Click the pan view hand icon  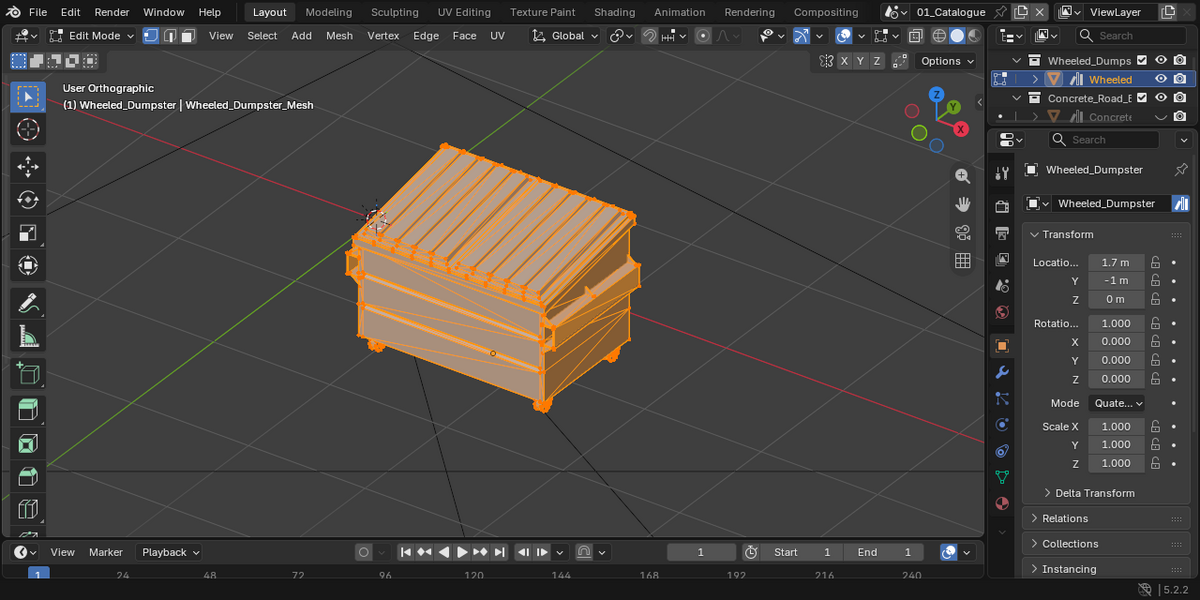coord(963,204)
